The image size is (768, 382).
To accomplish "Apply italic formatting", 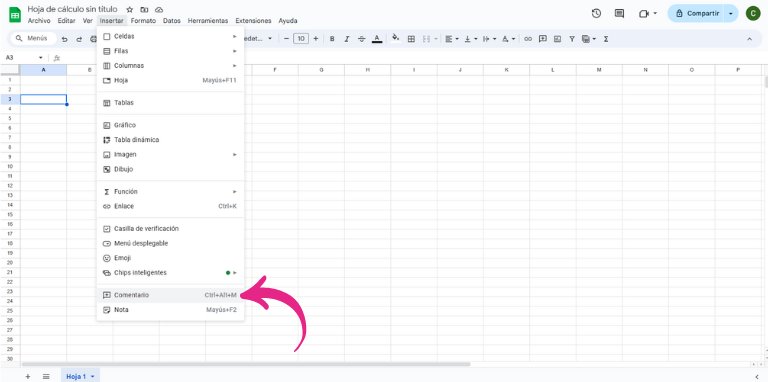I will tap(347, 39).
